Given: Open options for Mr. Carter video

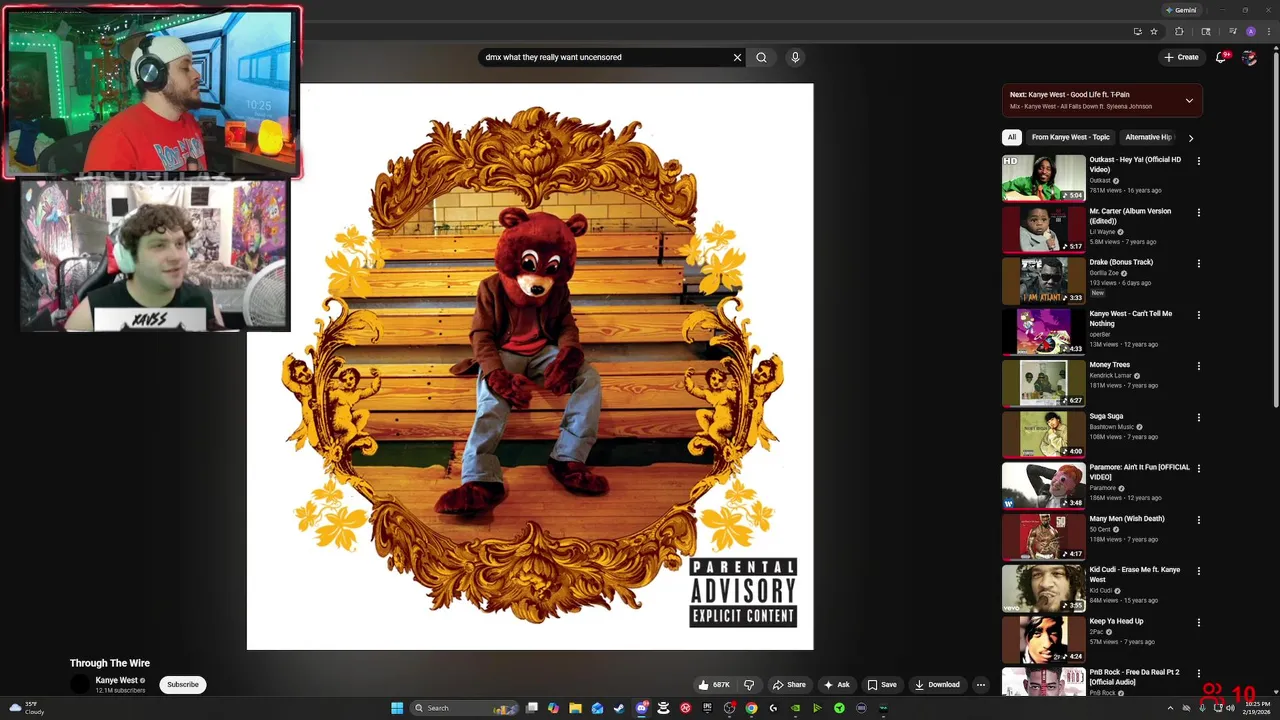Looking at the screenshot, I should [x=1198, y=212].
